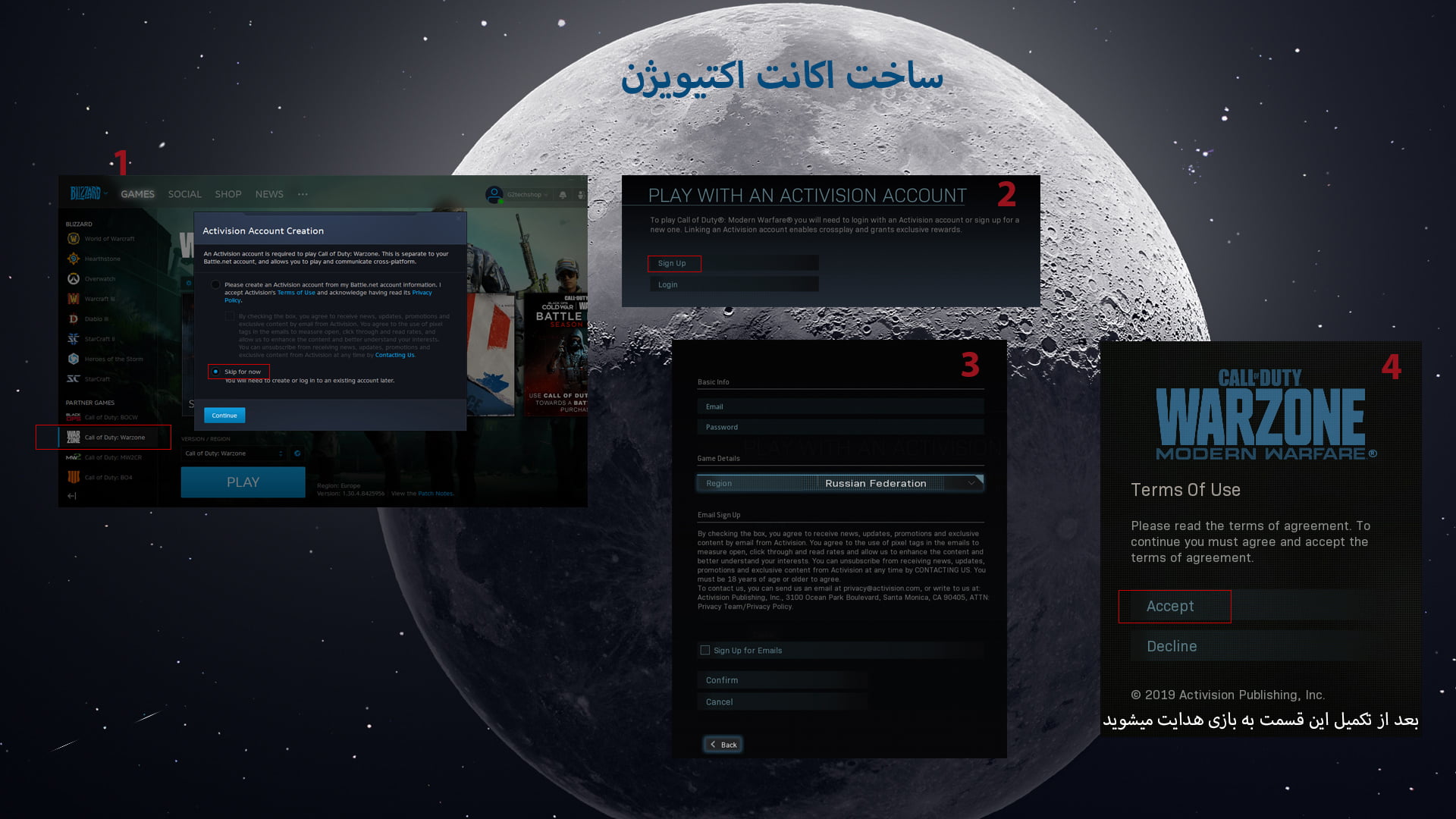Click the profile avatar icon in launcher header
This screenshot has width=1456, height=819.
point(494,195)
